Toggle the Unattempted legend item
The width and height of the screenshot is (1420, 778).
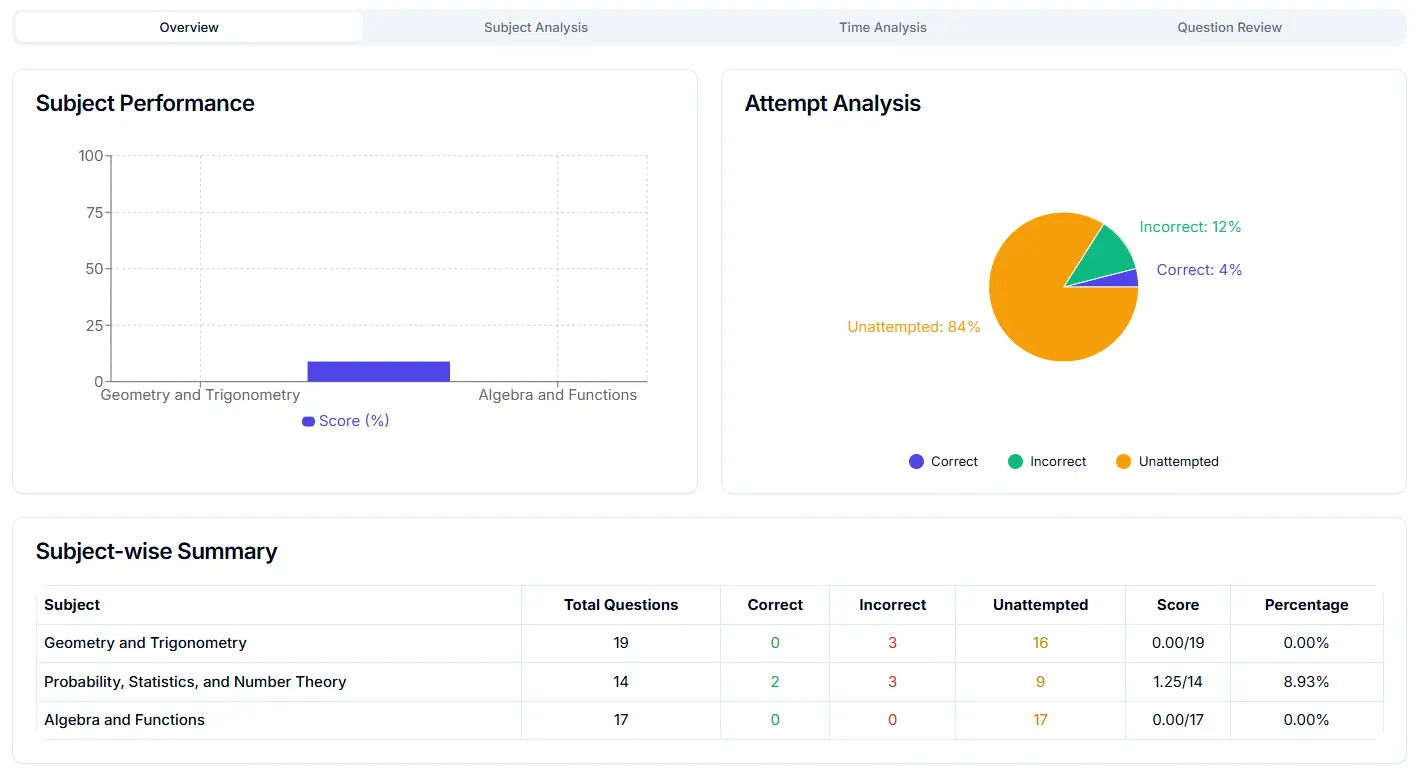[1166, 461]
